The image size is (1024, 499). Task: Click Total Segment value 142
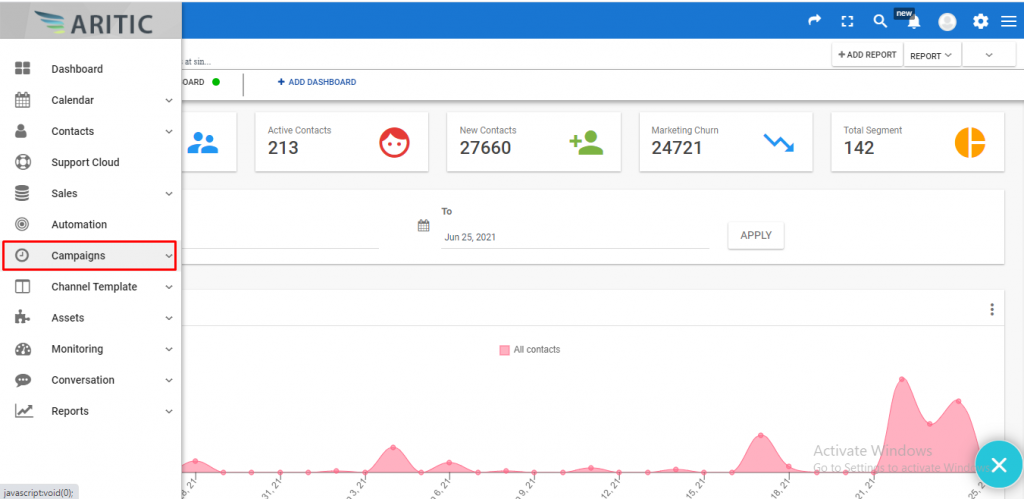tap(859, 148)
